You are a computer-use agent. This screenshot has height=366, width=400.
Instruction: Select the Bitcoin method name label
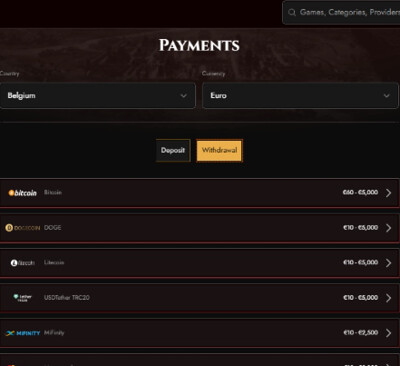tap(53, 192)
